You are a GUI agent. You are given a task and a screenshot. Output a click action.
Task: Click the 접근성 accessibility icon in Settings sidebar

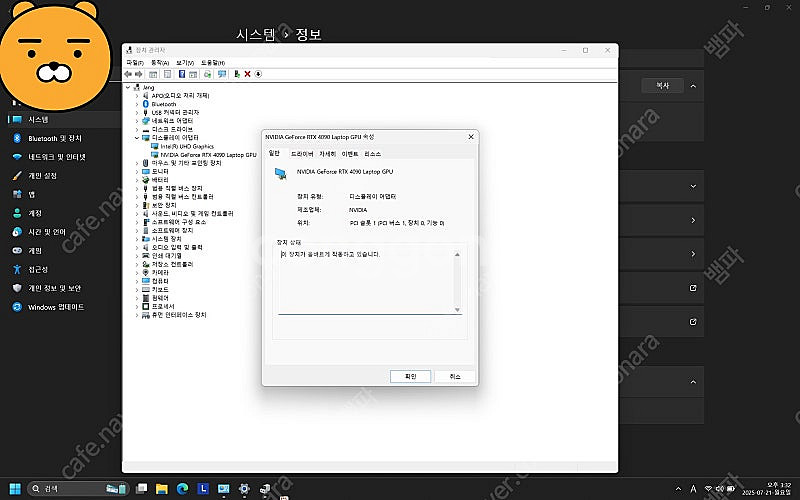click(17, 269)
